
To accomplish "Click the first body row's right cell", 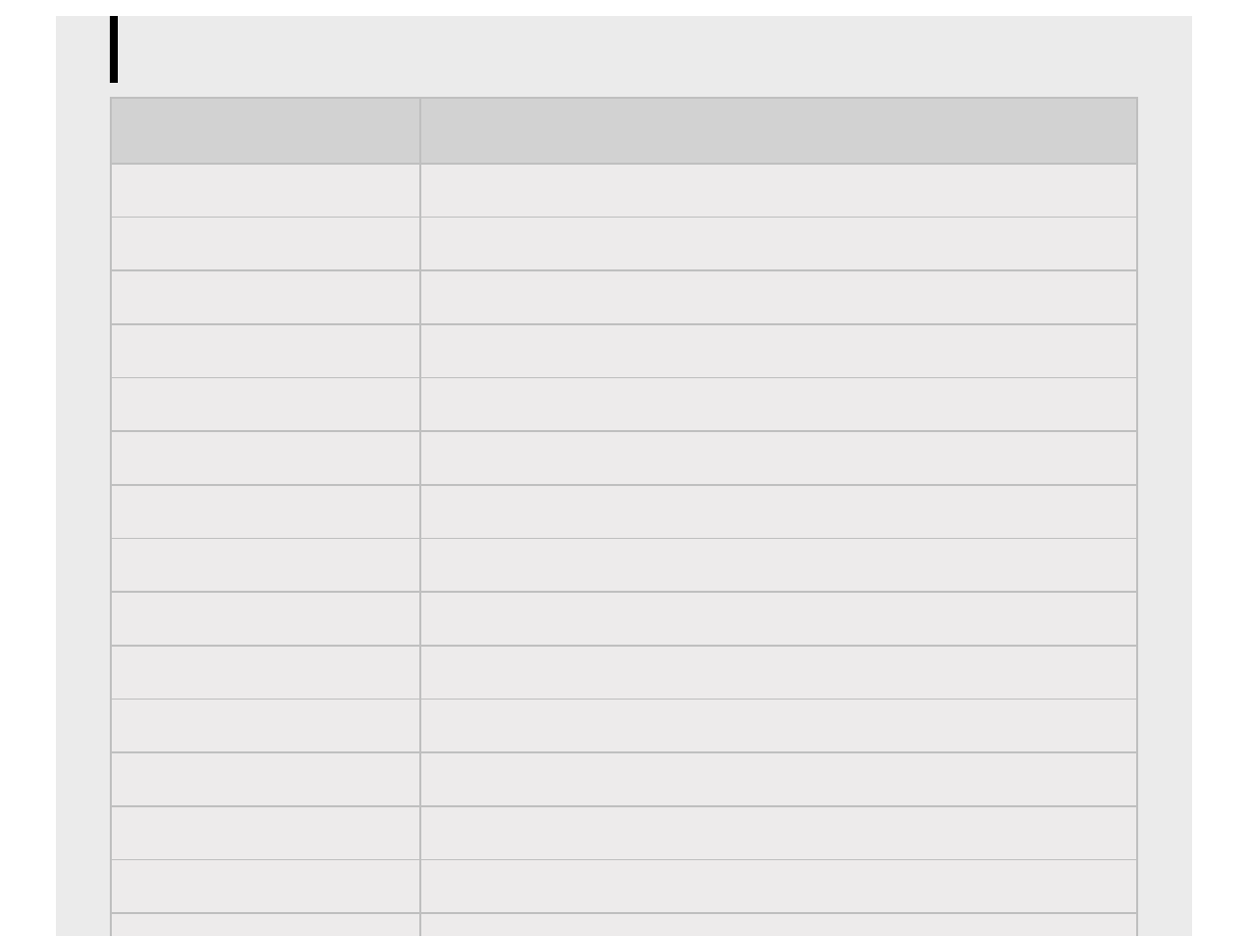I will tap(779, 191).
